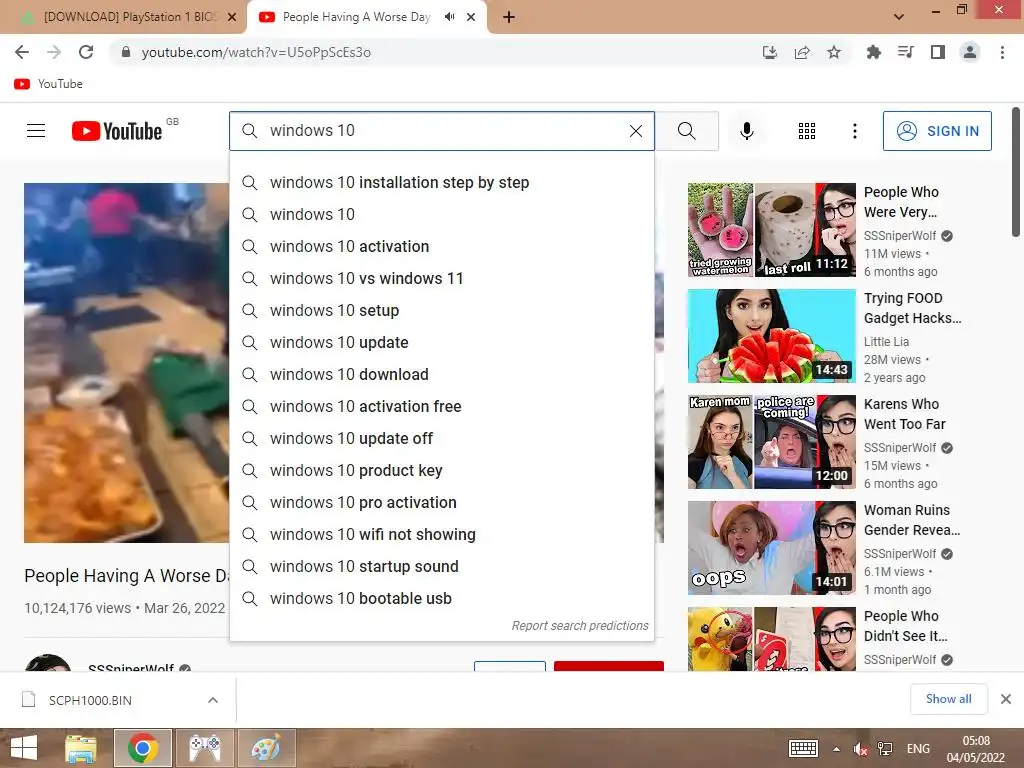Open the Chrome extensions puzzle icon
The image size is (1024, 768).
[873, 52]
